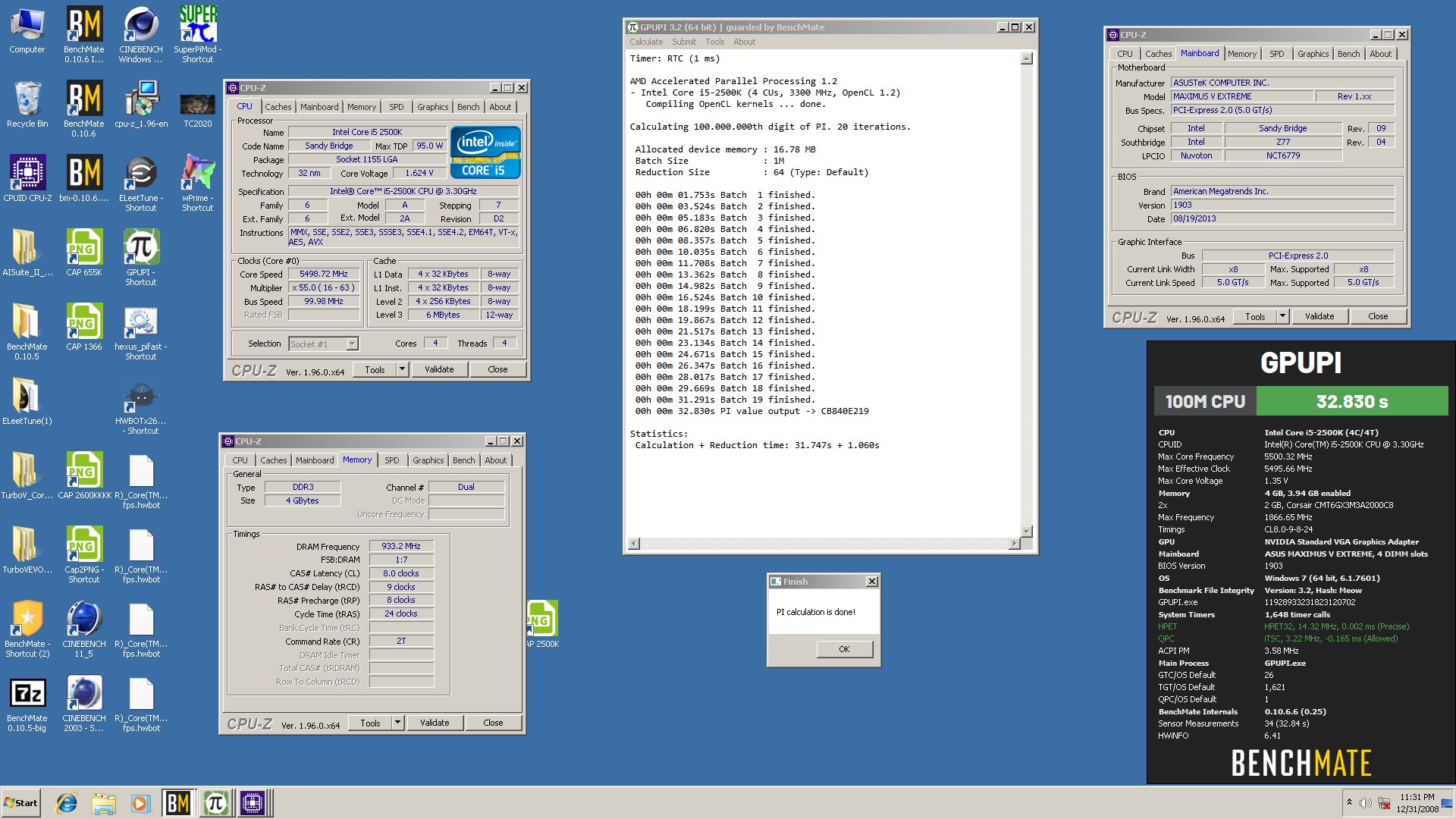Screen dimensions: 1456x819
Task: Switch to CPU-Z taskbar button
Action: click(x=253, y=803)
